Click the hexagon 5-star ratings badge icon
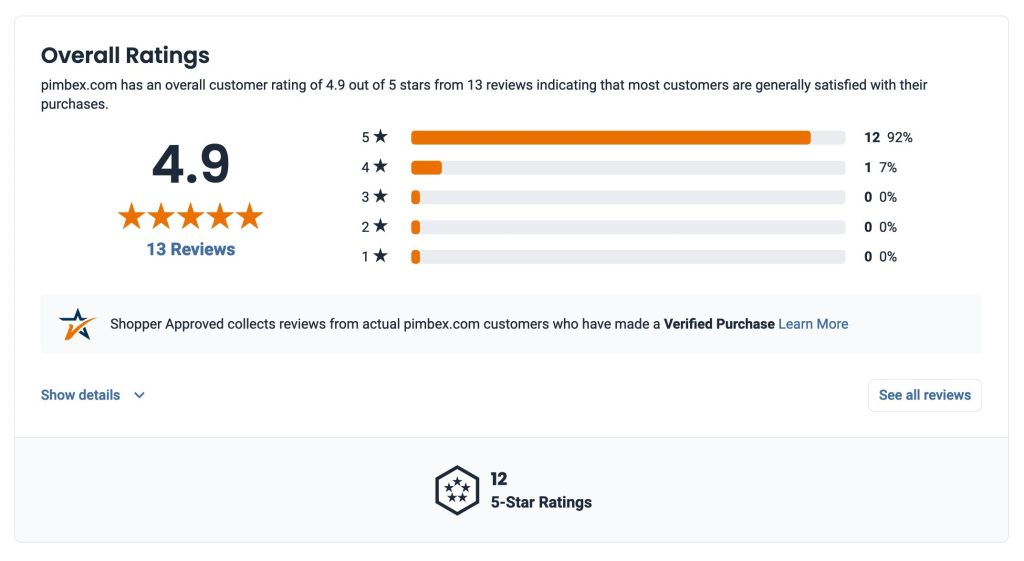The width and height of the screenshot is (1024, 561). 457,490
